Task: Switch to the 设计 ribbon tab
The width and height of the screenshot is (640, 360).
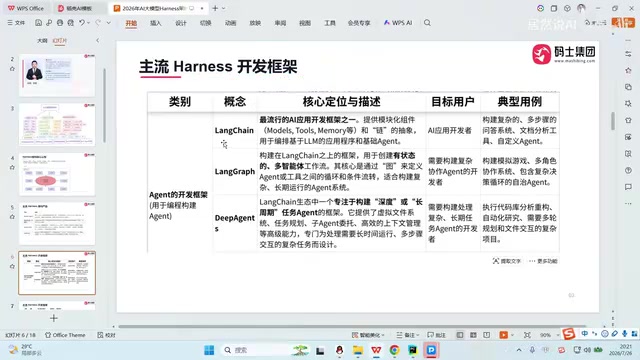Action: click(181, 23)
